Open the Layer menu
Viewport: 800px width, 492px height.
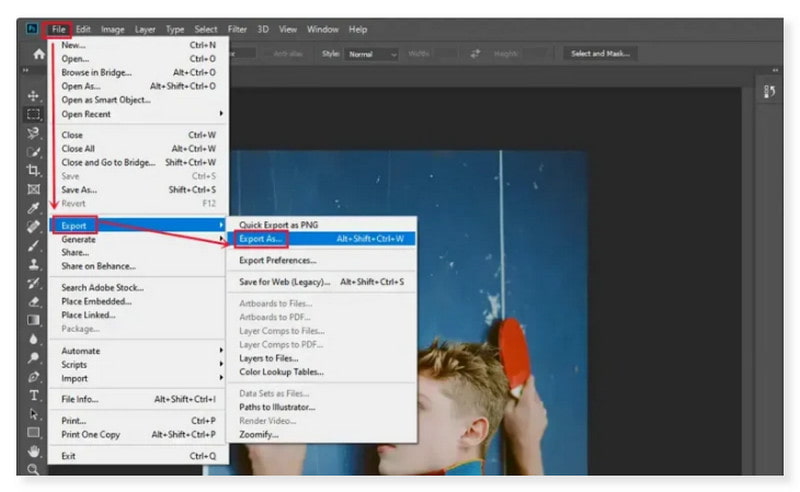point(145,29)
